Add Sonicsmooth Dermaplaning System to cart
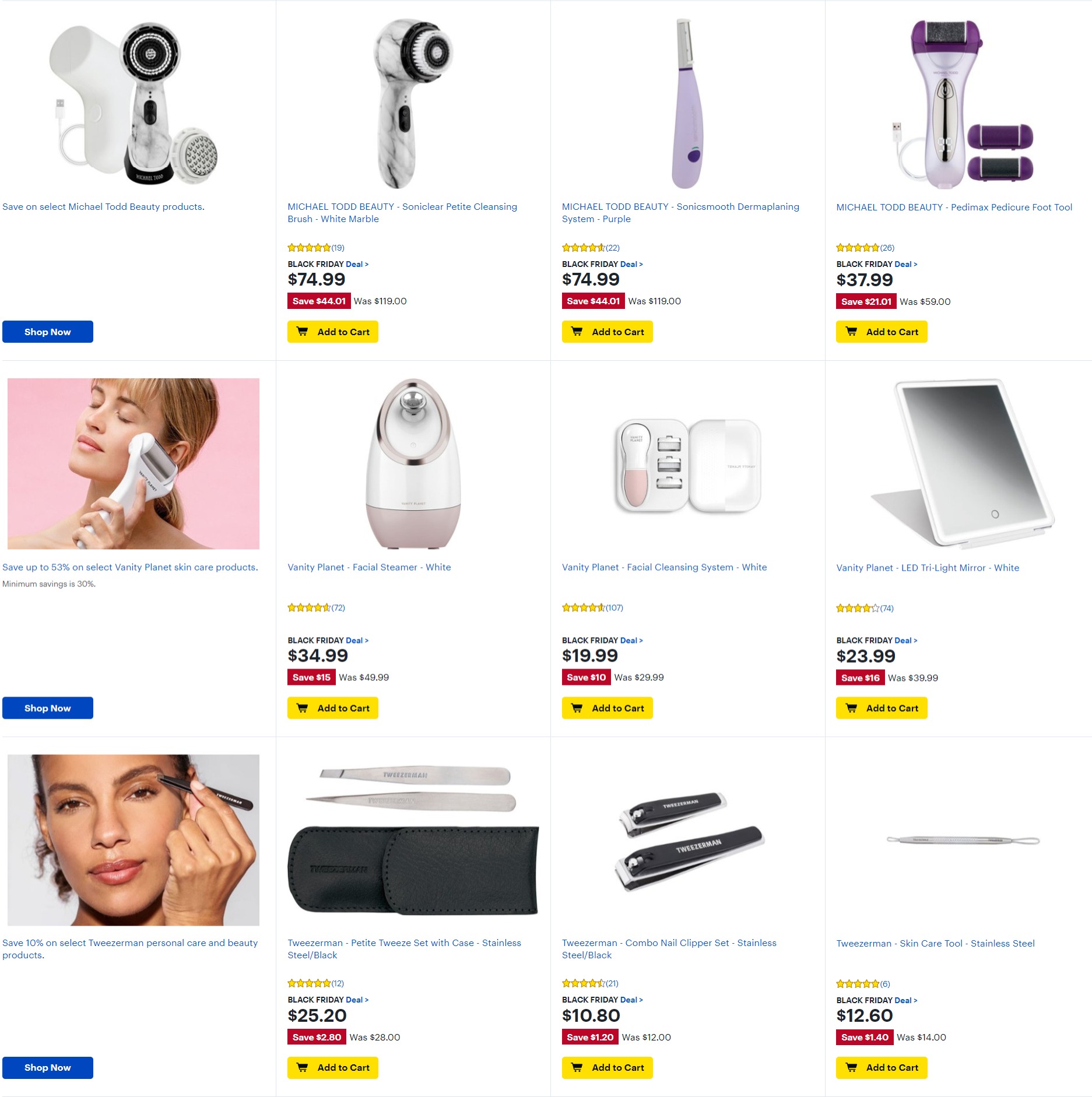Screen dimensions: 1092x1097 [607, 332]
